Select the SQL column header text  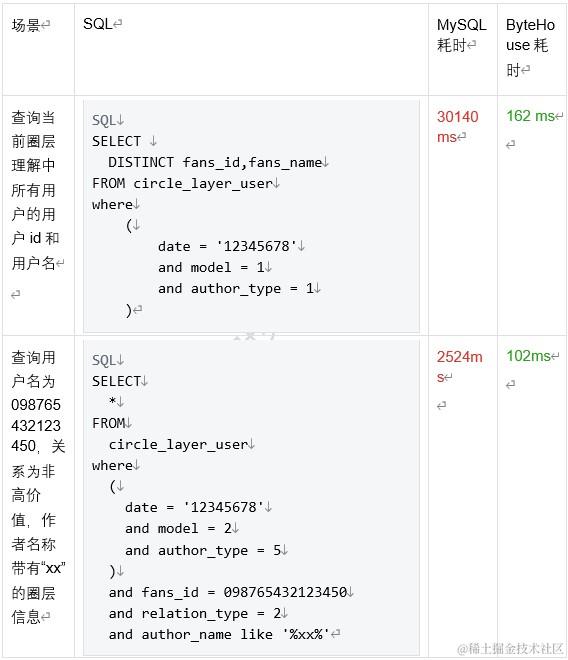point(97,24)
